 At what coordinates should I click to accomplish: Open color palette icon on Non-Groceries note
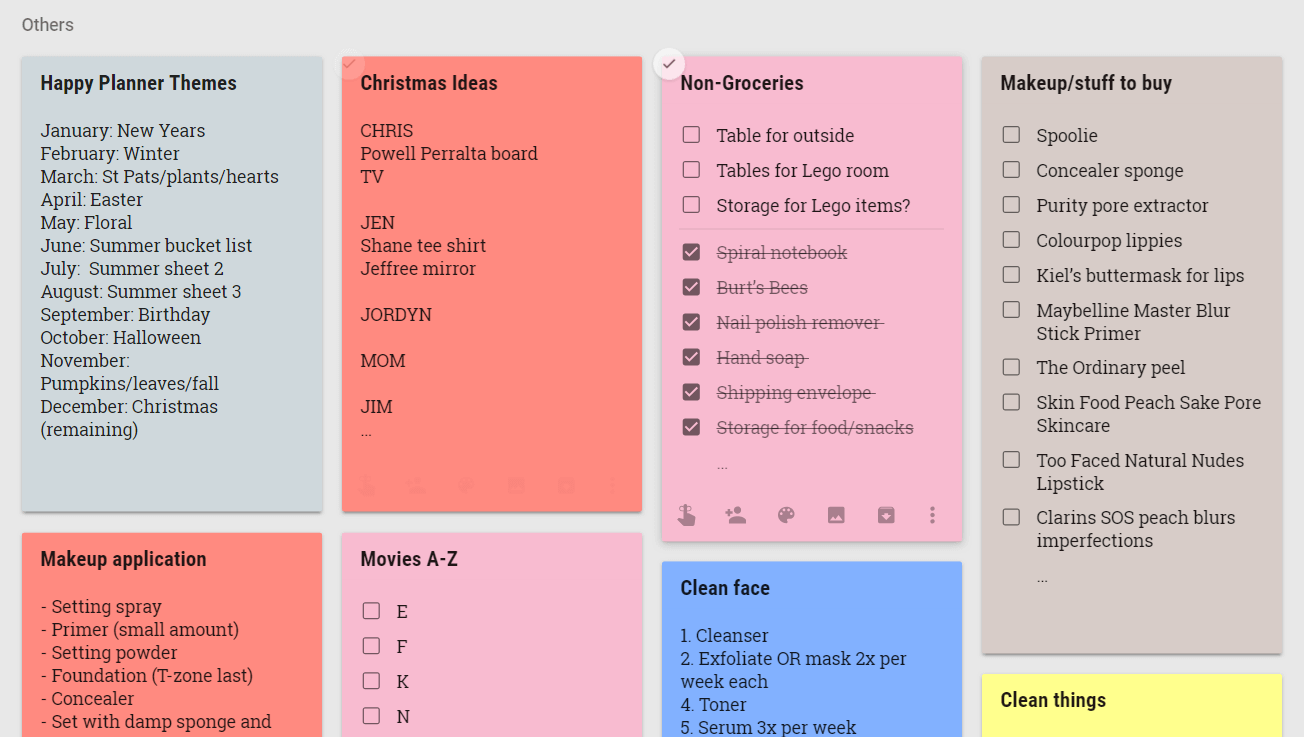tap(786, 515)
